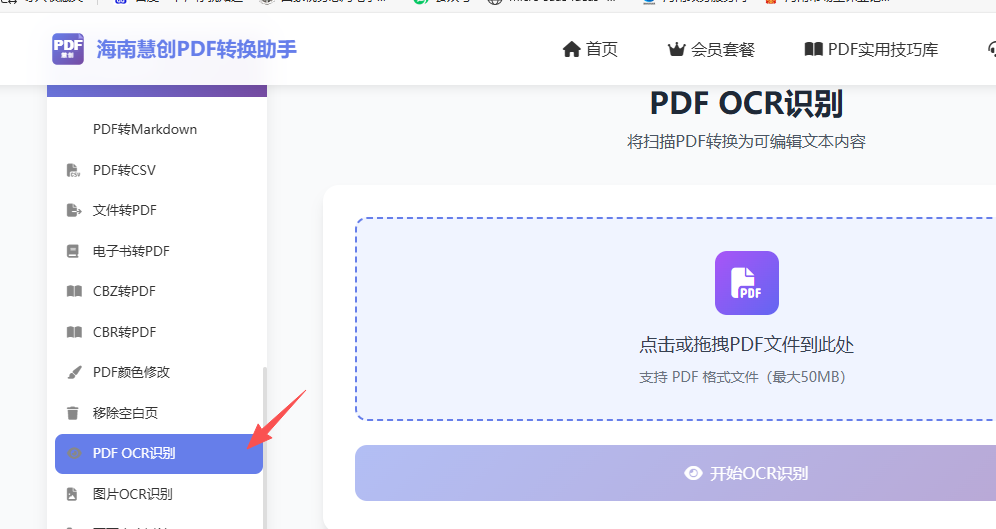Click the PDF logo icon in header

pyautogui.click(x=67, y=49)
